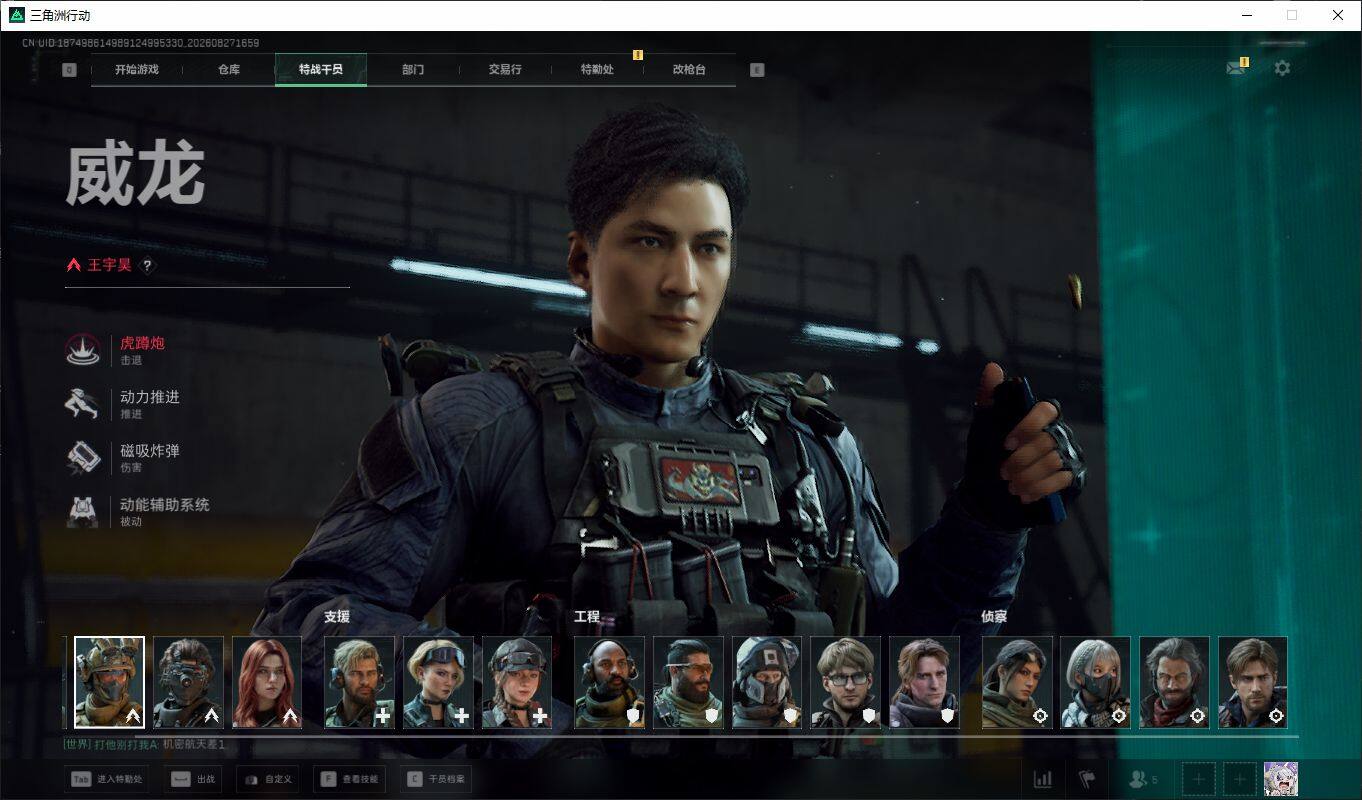Open the player avatar in bottom corner
This screenshot has height=800, width=1362.
coord(1281,779)
